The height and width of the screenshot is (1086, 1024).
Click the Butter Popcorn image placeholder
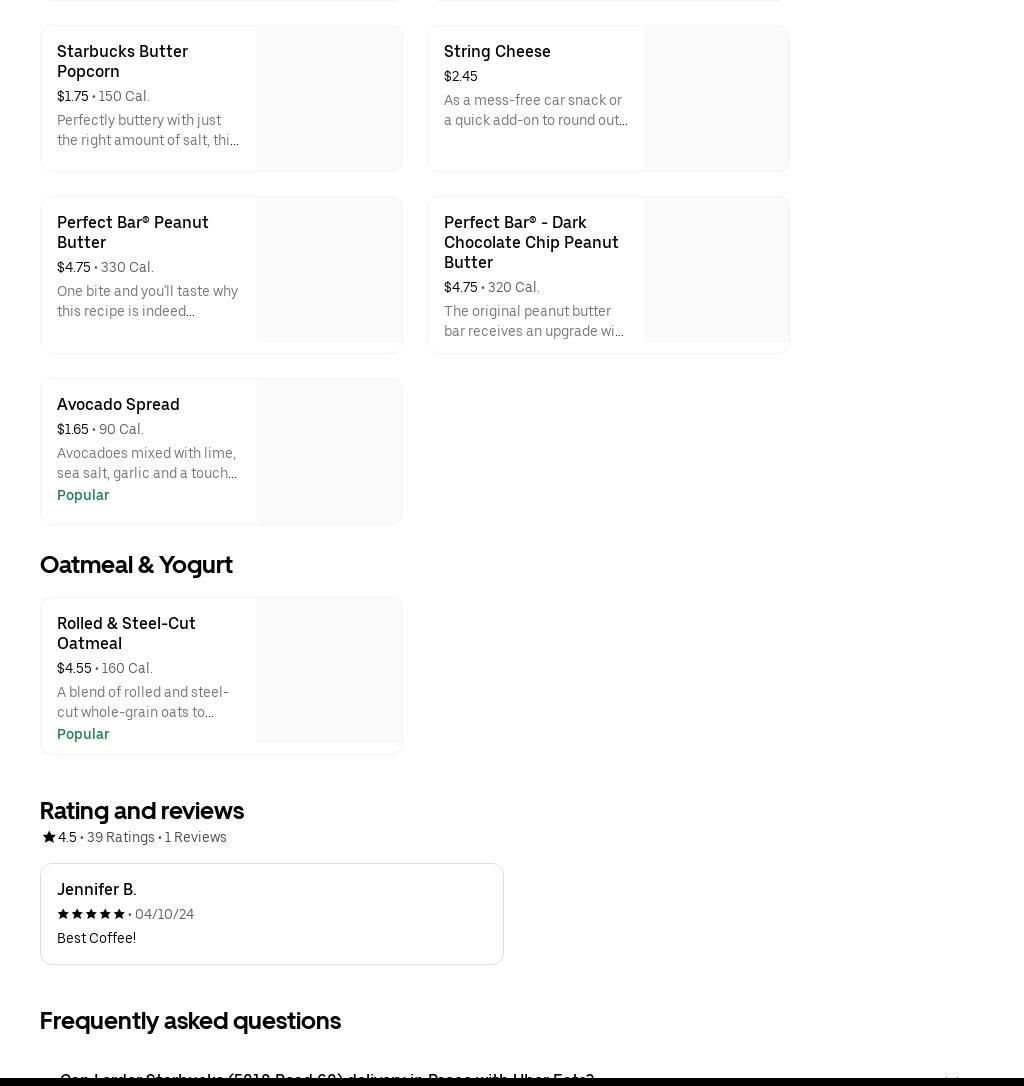pos(329,98)
